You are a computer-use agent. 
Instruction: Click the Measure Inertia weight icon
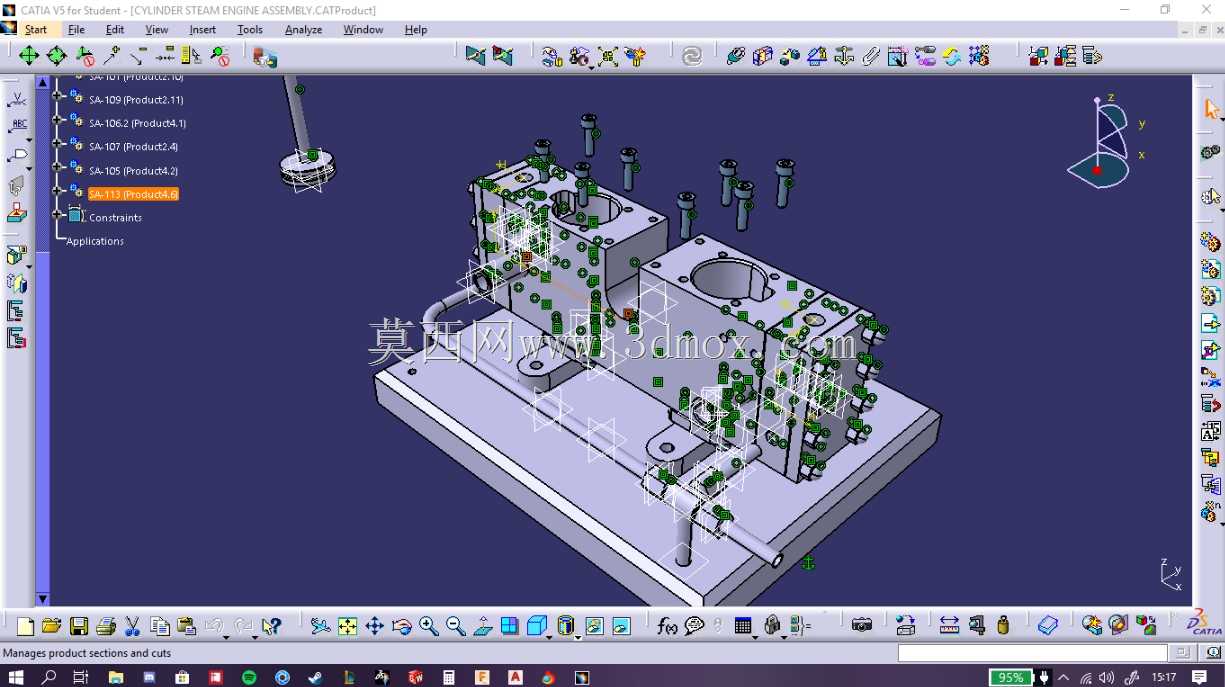coord(1003,626)
